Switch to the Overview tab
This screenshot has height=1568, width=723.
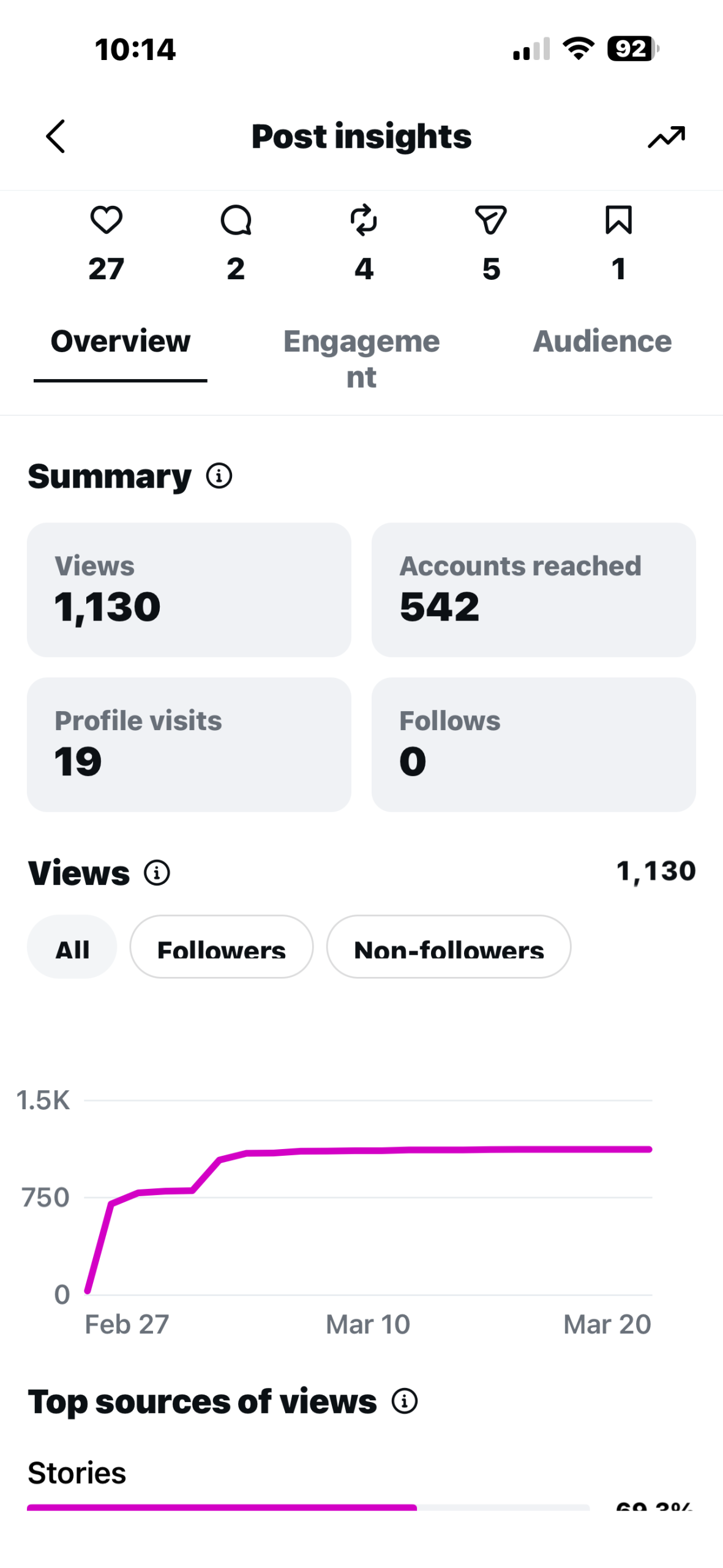121,341
